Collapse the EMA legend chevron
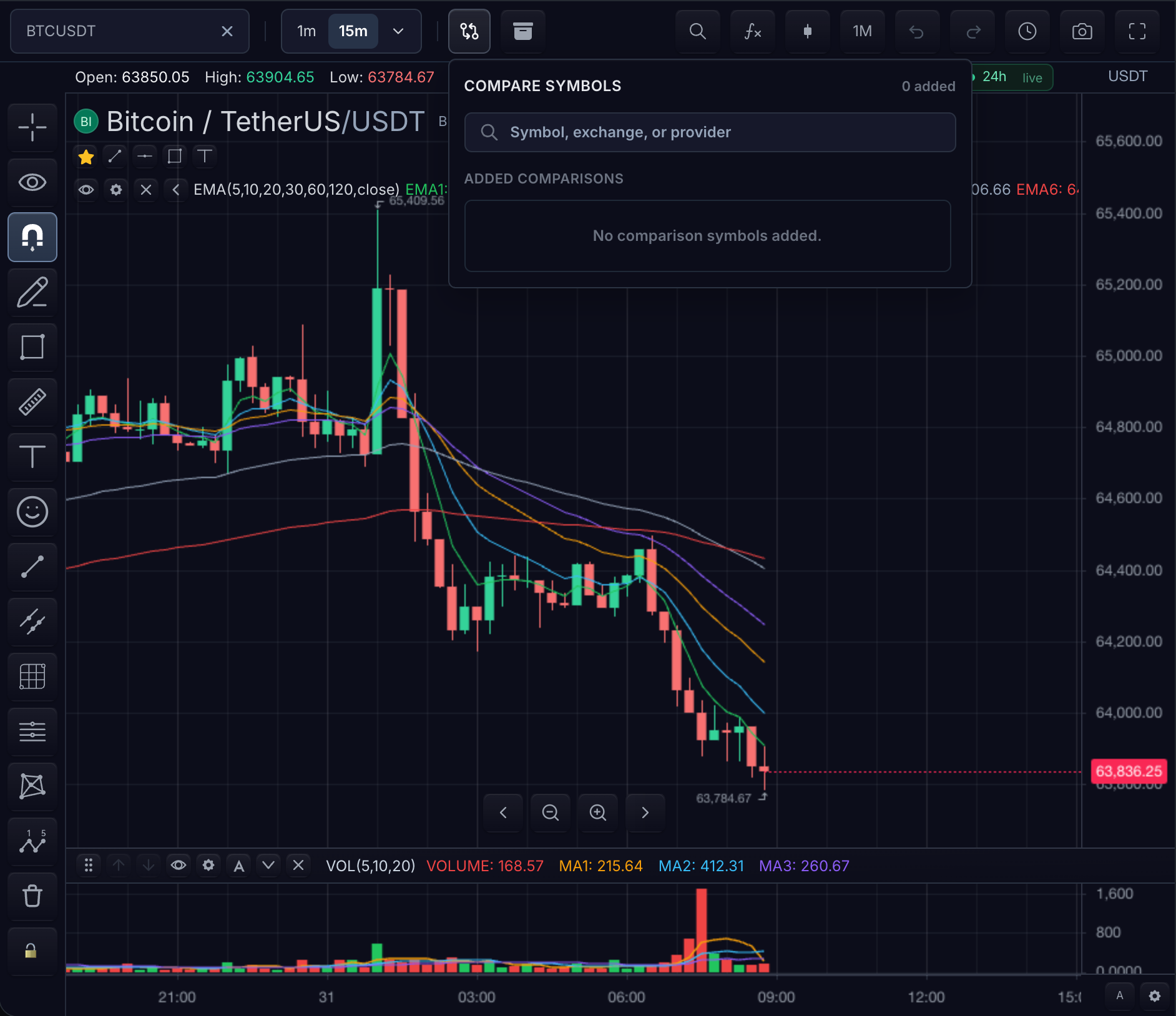Viewport: 1176px width, 1016px height. [176, 190]
